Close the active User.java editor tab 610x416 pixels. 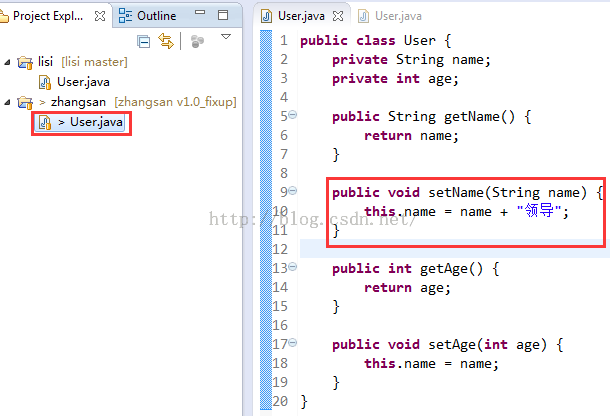338,16
